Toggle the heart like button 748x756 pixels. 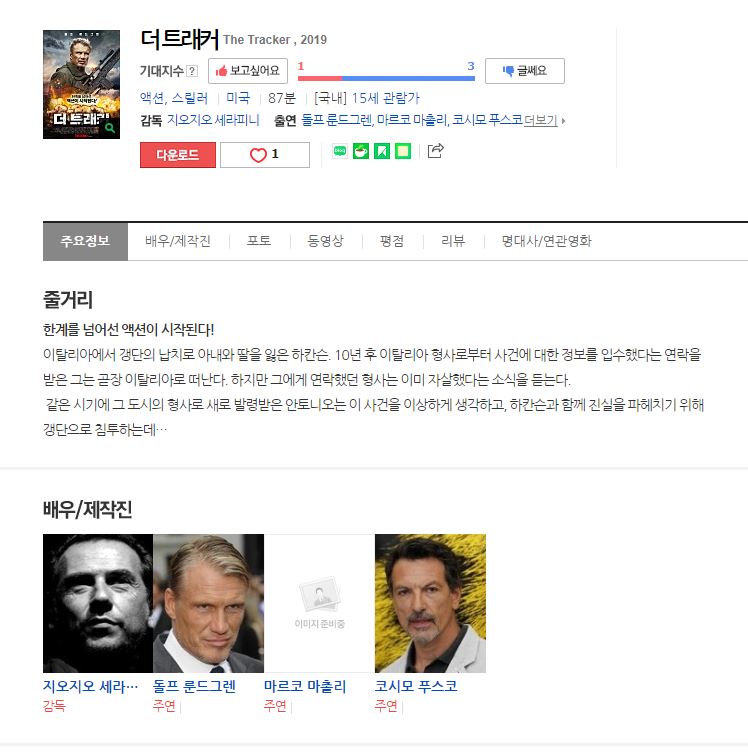(x=265, y=155)
